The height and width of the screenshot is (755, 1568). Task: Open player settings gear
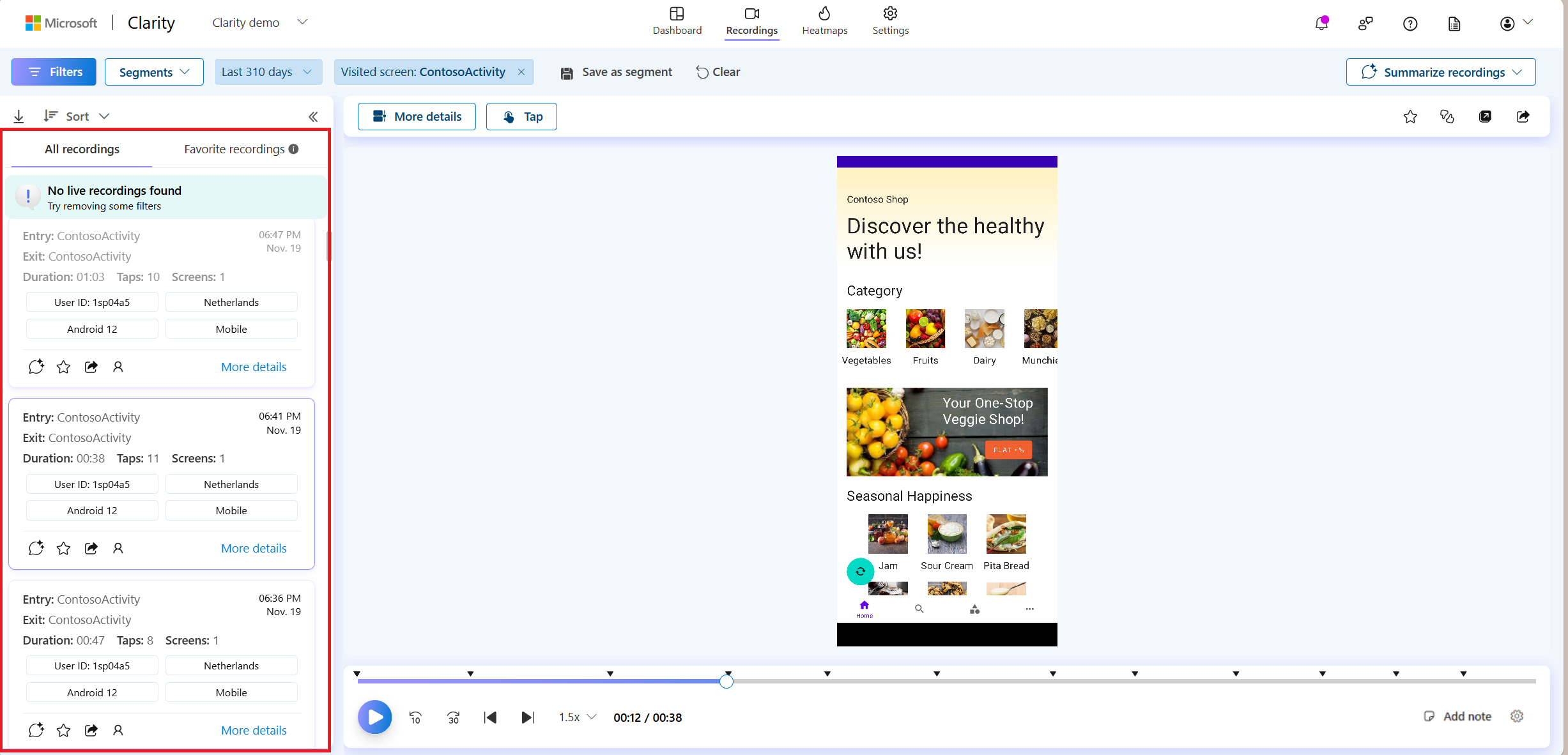1517,716
